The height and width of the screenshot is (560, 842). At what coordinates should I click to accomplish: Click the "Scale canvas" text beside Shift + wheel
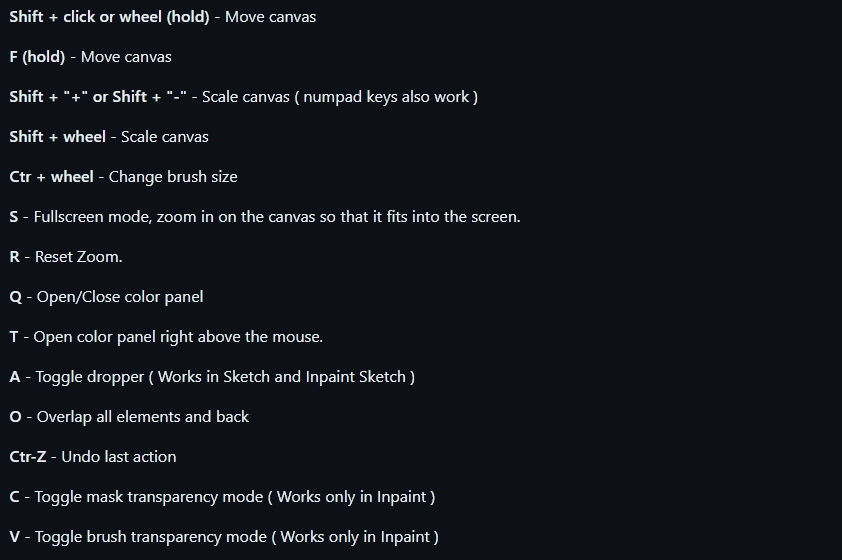coord(165,137)
